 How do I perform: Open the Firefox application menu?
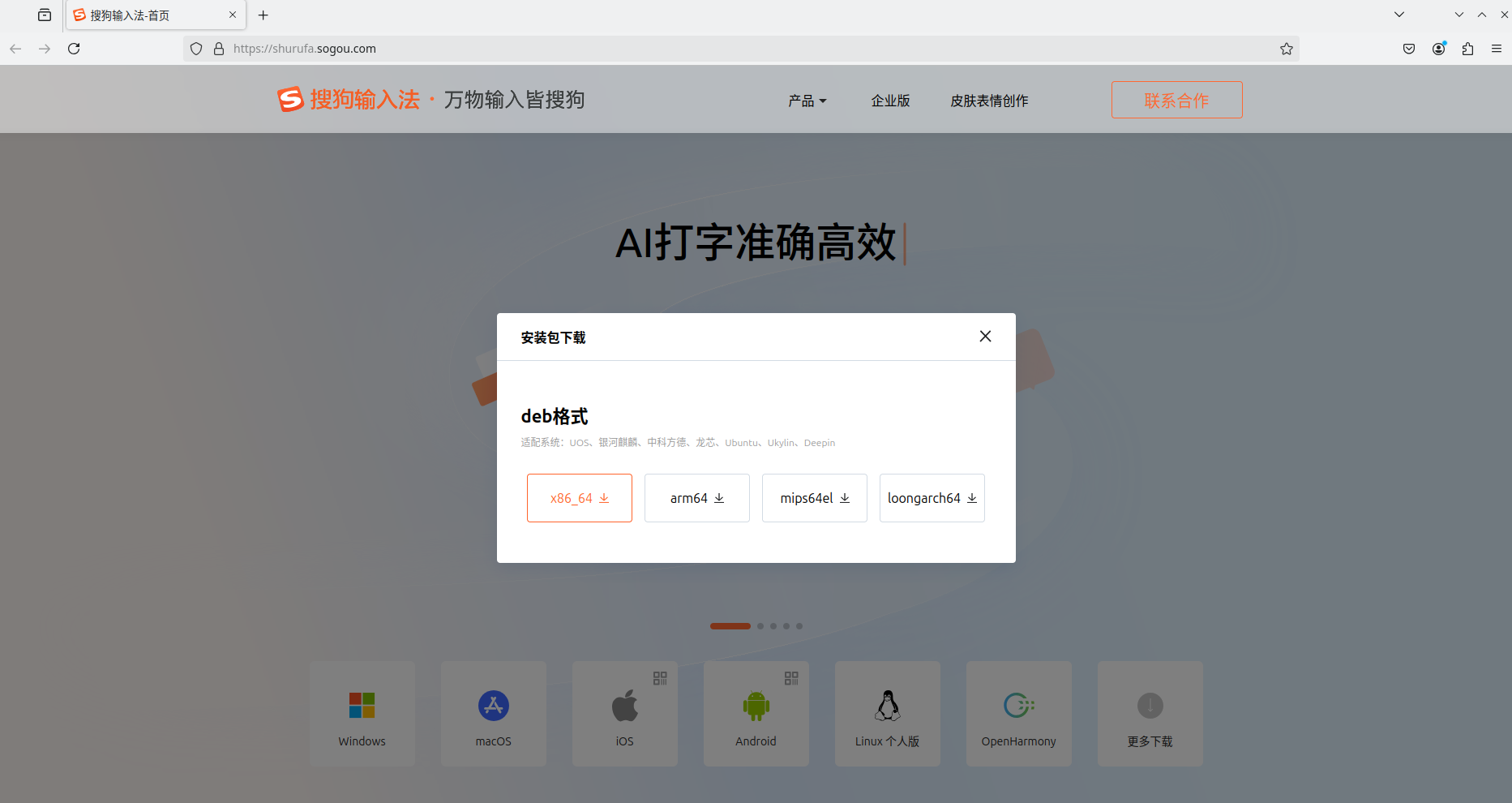click(x=1497, y=49)
